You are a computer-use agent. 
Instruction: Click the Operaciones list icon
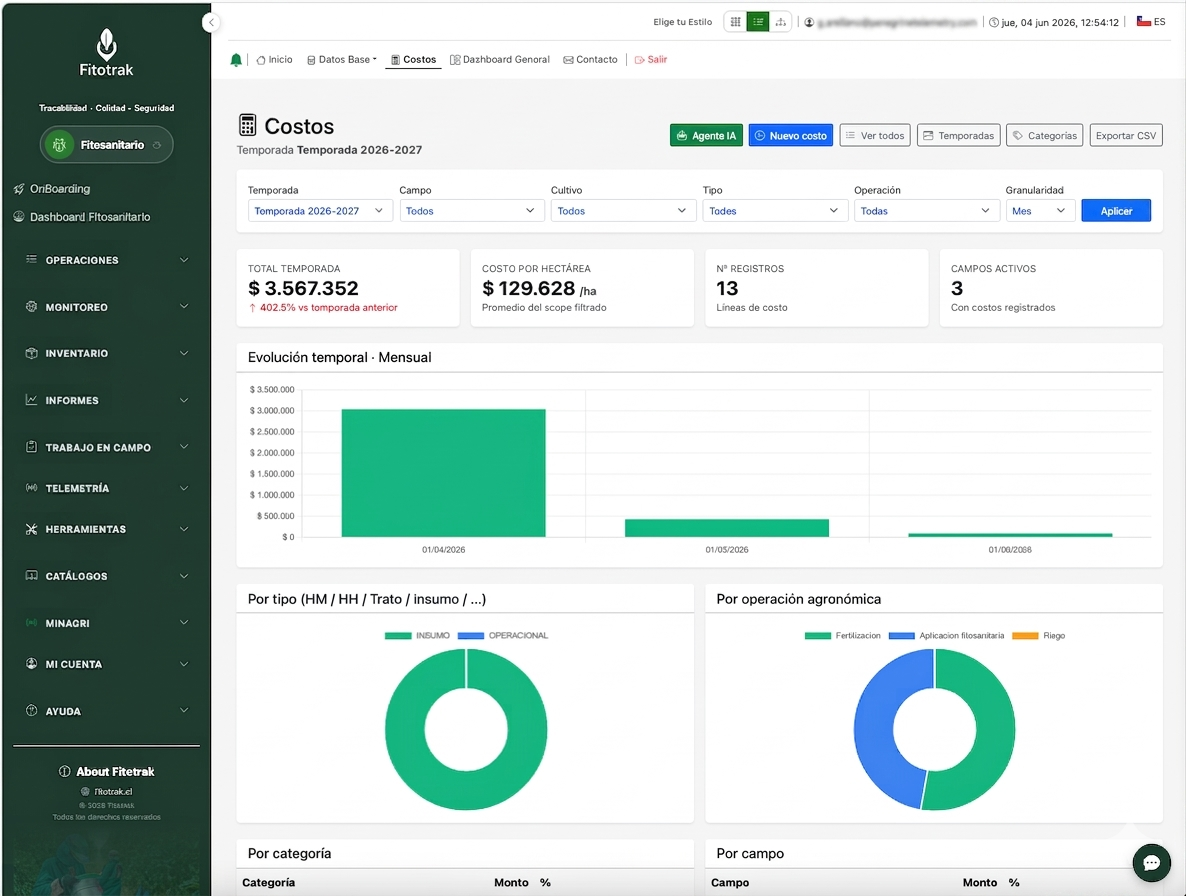[31, 259]
